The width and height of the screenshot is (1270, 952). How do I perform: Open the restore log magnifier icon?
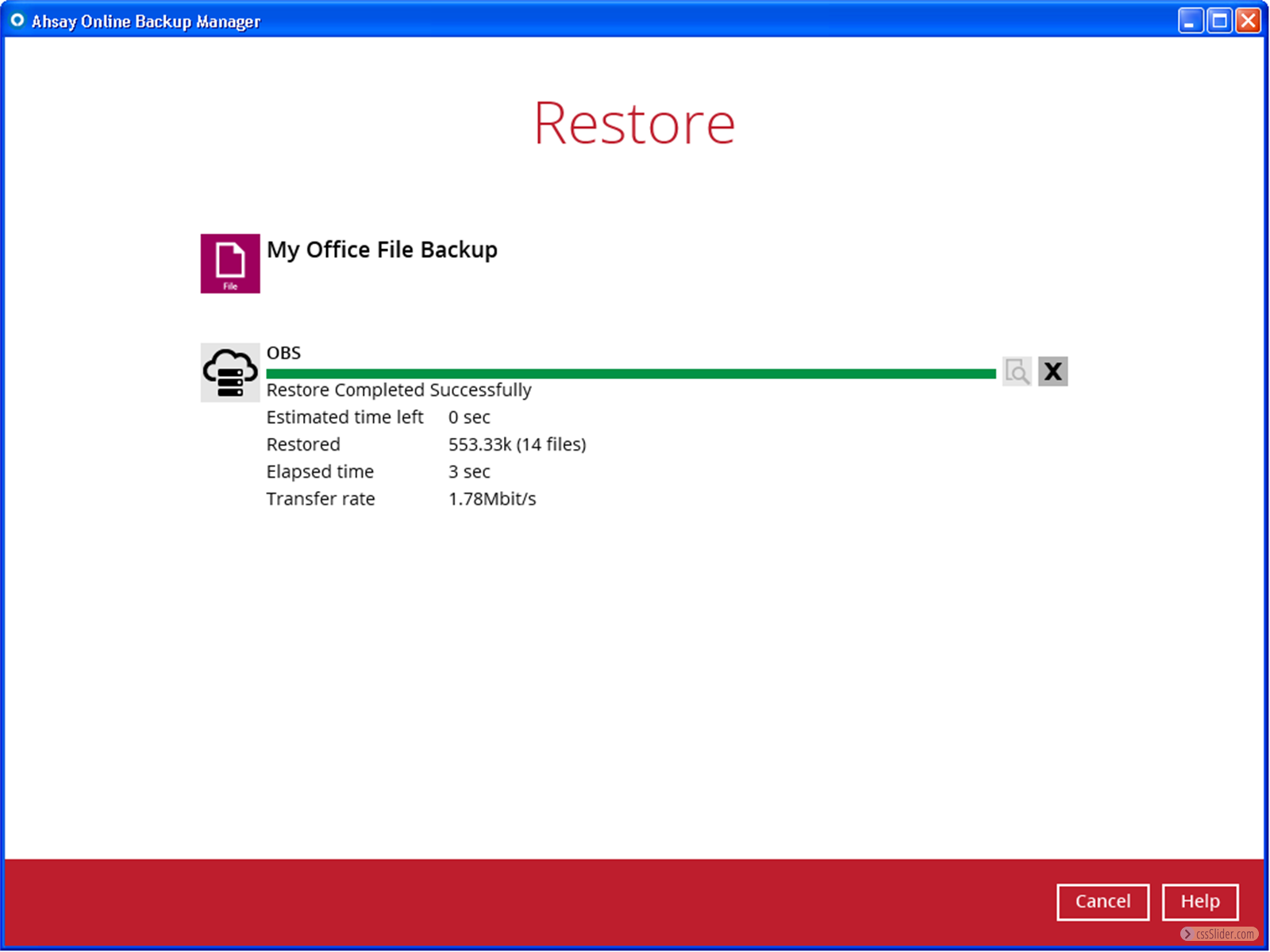coord(1017,371)
